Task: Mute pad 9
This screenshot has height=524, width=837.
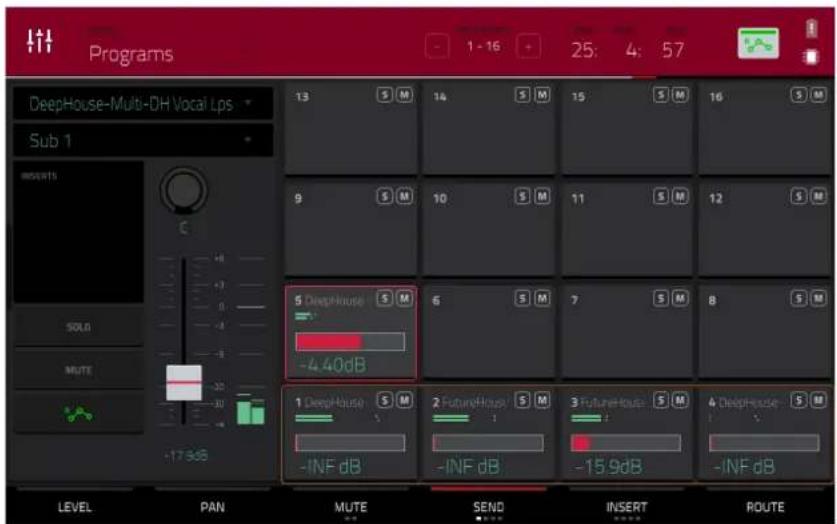Action: point(405,196)
